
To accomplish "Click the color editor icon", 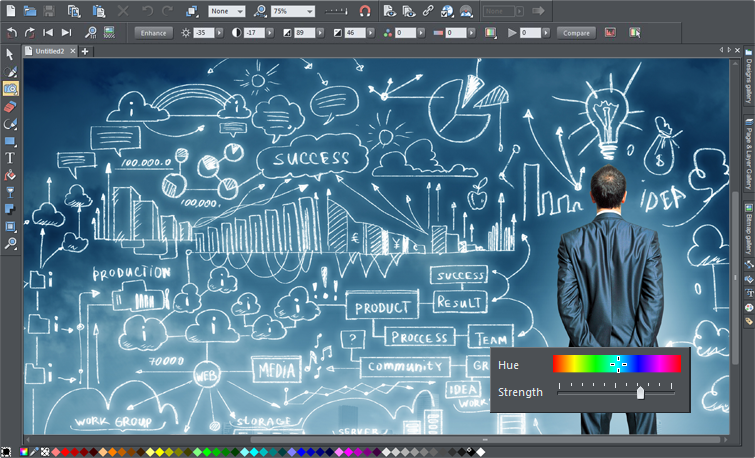I will pyautogui.click(x=24, y=452).
